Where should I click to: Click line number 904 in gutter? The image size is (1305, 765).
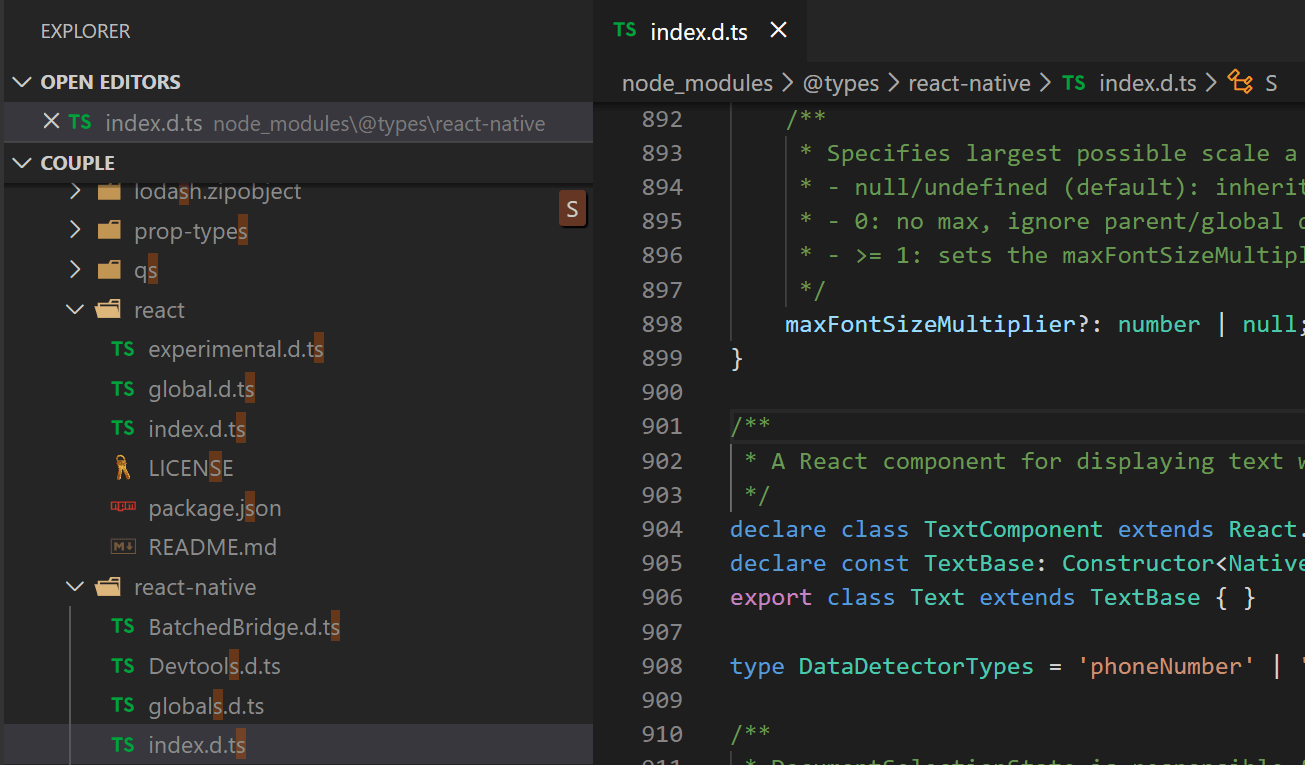[x=662, y=529]
